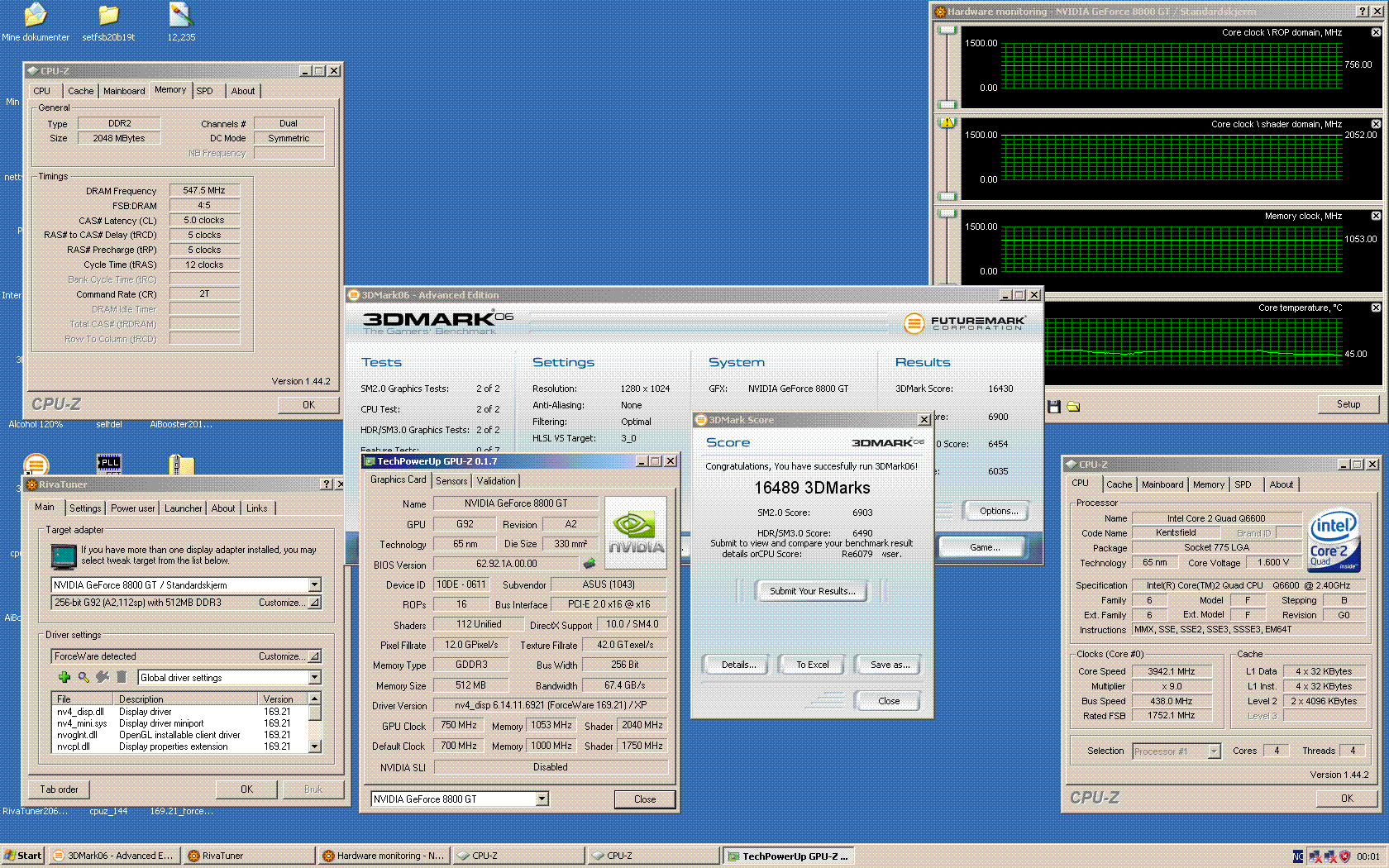
Task: Click yellow warning icon beside shader domain graph
Action: point(947,122)
